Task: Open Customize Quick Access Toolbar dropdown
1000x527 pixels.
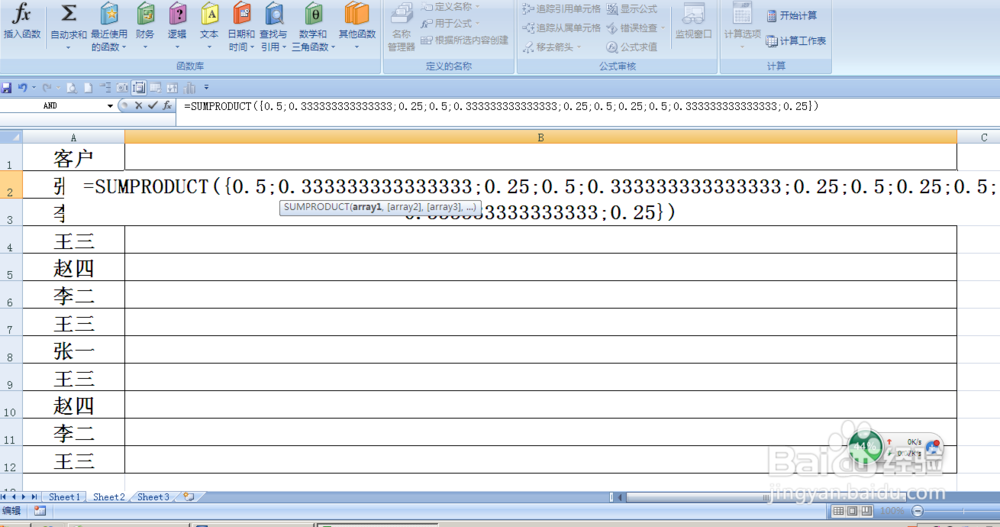Action: (206, 87)
